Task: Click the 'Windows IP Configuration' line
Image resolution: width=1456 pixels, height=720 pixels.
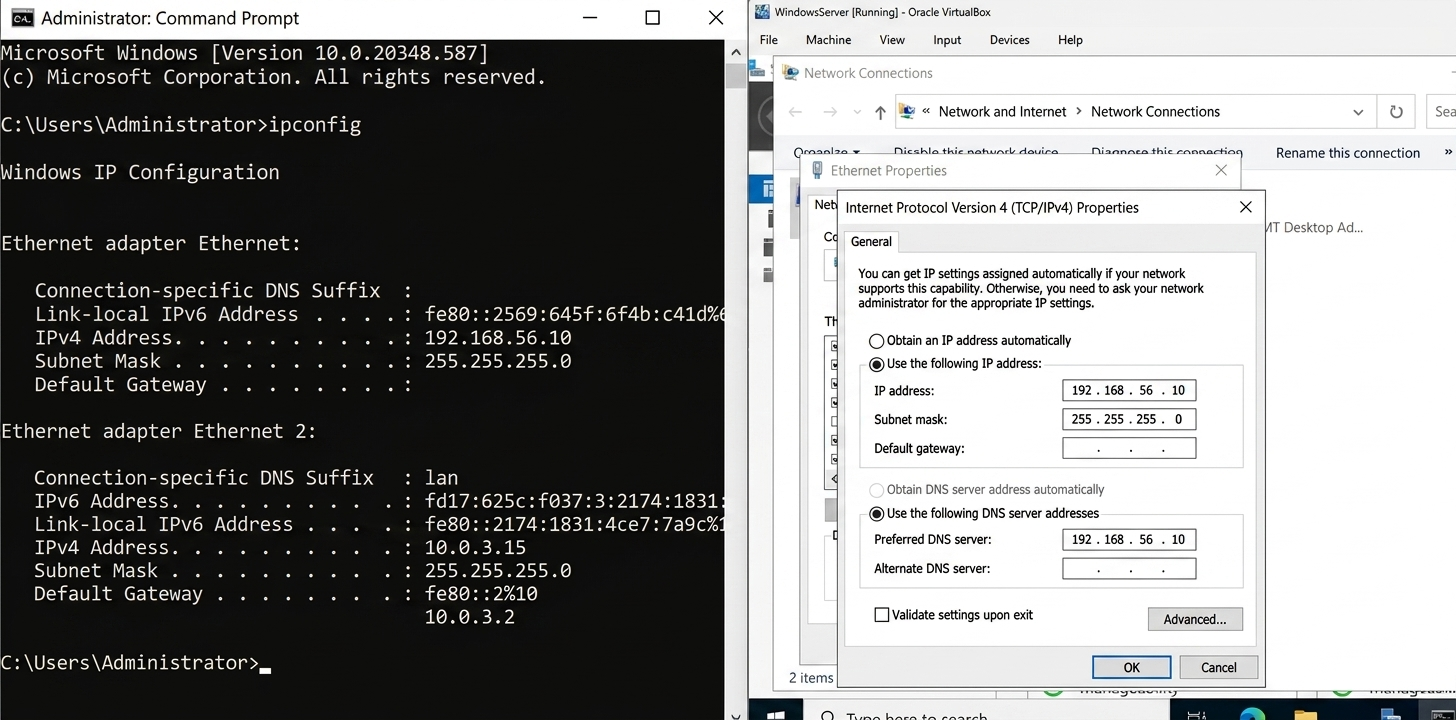Action: [140, 172]
